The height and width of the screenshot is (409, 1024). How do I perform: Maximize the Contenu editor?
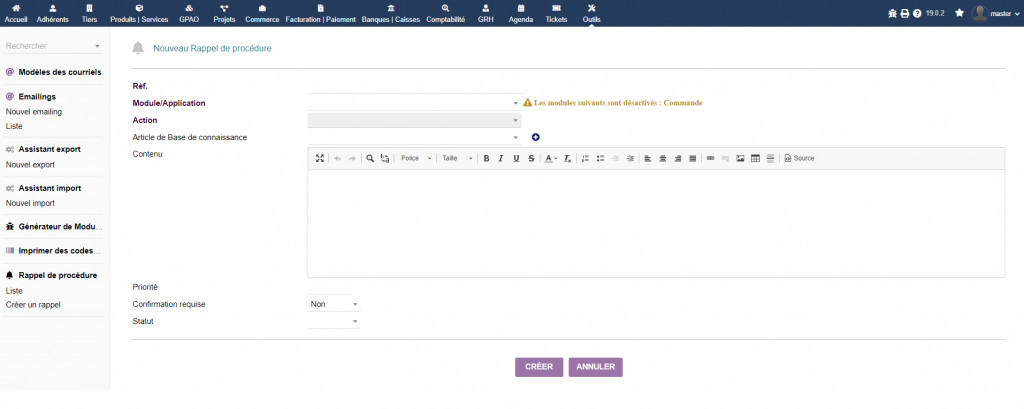[x=320, y=158]
